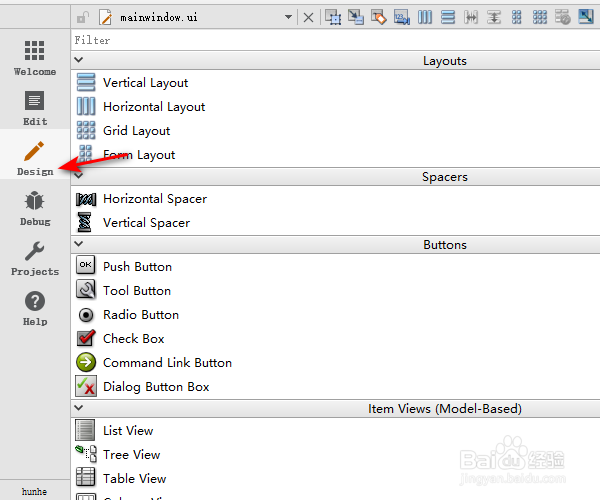The height and width of the screenshot is (500, 600).
Task: Apply Lay Out Vertically from toolbar
Action: click(x=448, y=18)
